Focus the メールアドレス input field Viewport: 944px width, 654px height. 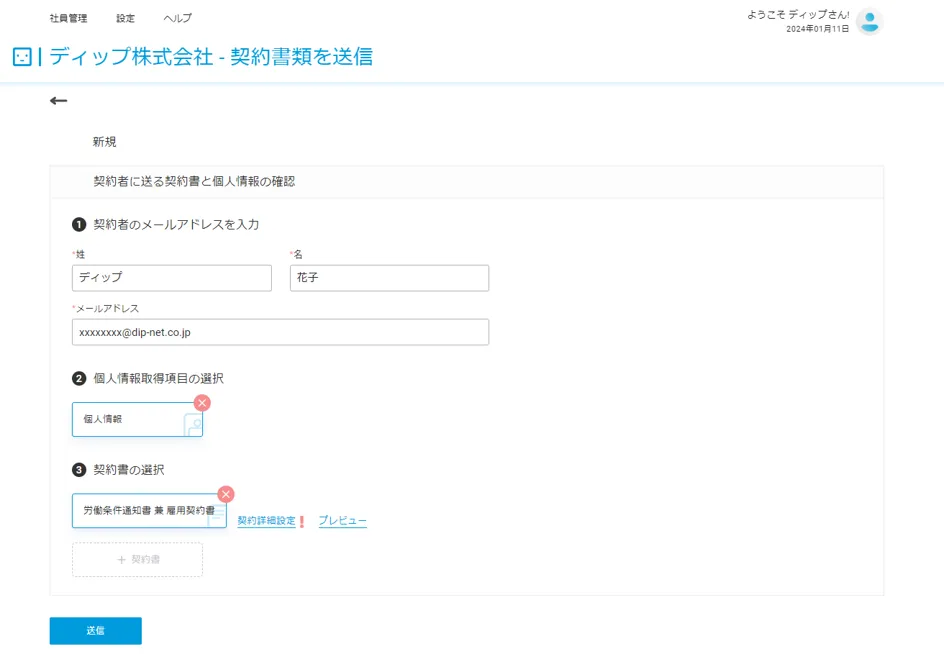[x=281, y=332]
